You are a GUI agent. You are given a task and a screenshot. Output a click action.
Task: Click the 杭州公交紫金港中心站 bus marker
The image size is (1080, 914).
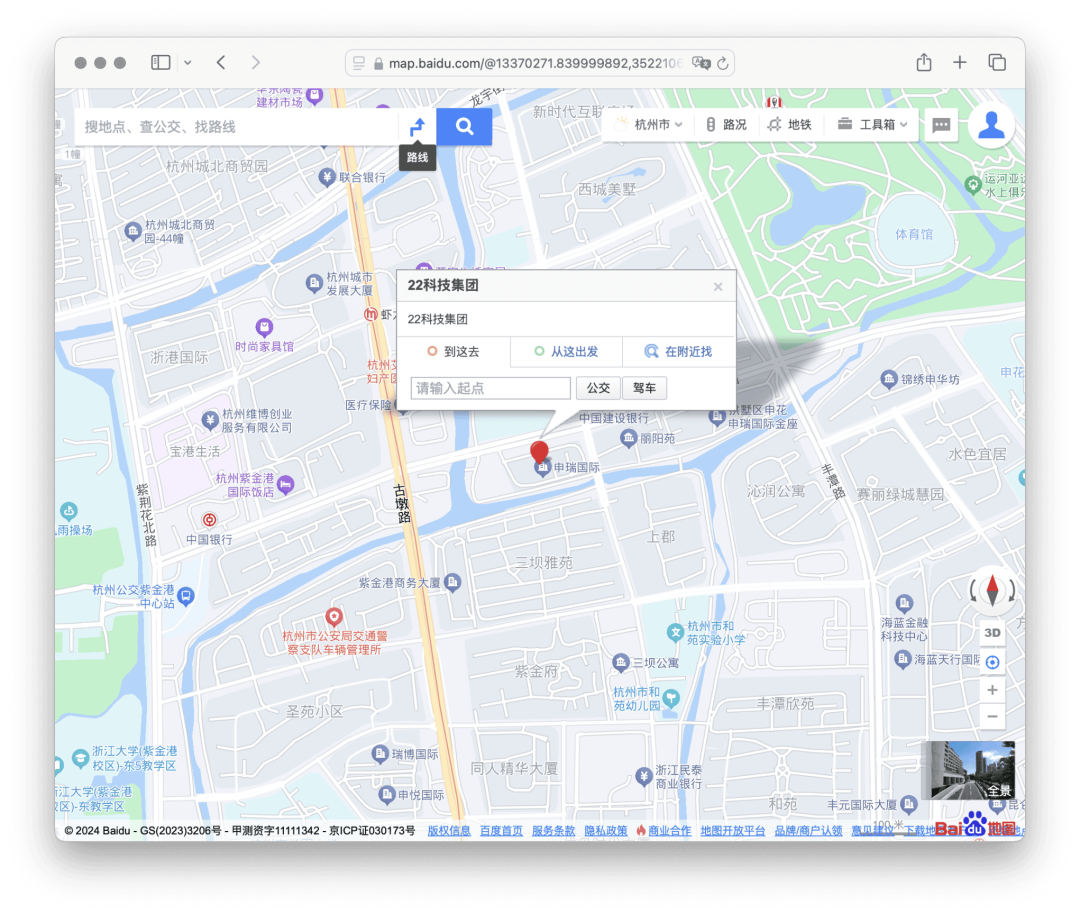(x=186, y=595)
